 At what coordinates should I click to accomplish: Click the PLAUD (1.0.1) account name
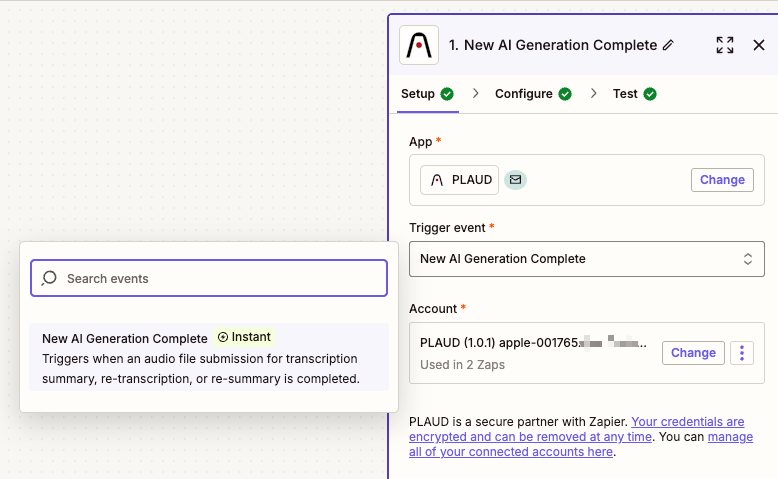pos(533,343)
